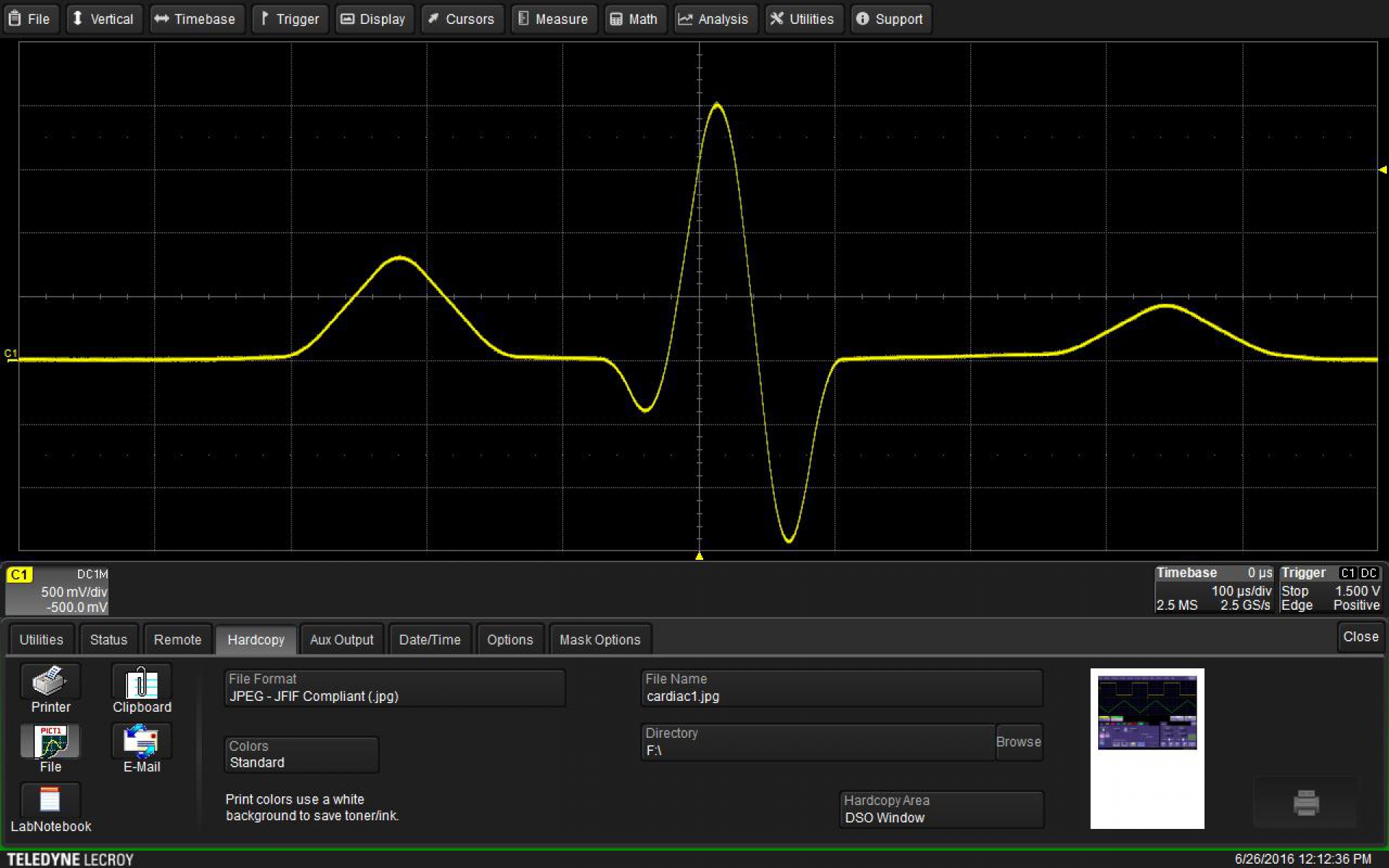Click the C1 channel descriptor box

pyautogui.click(x=57, y=590)
